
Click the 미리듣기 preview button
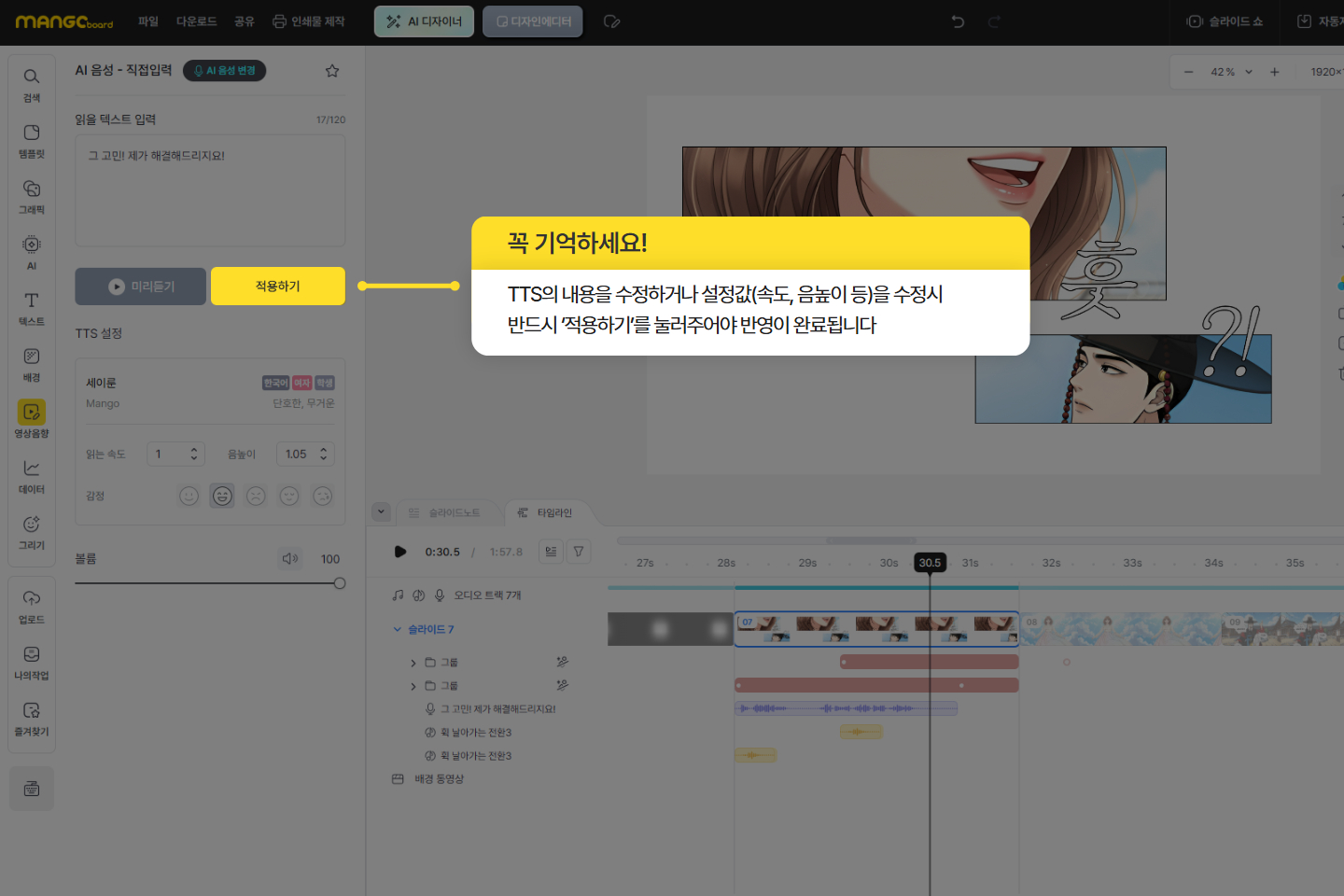tap(141, 287)
